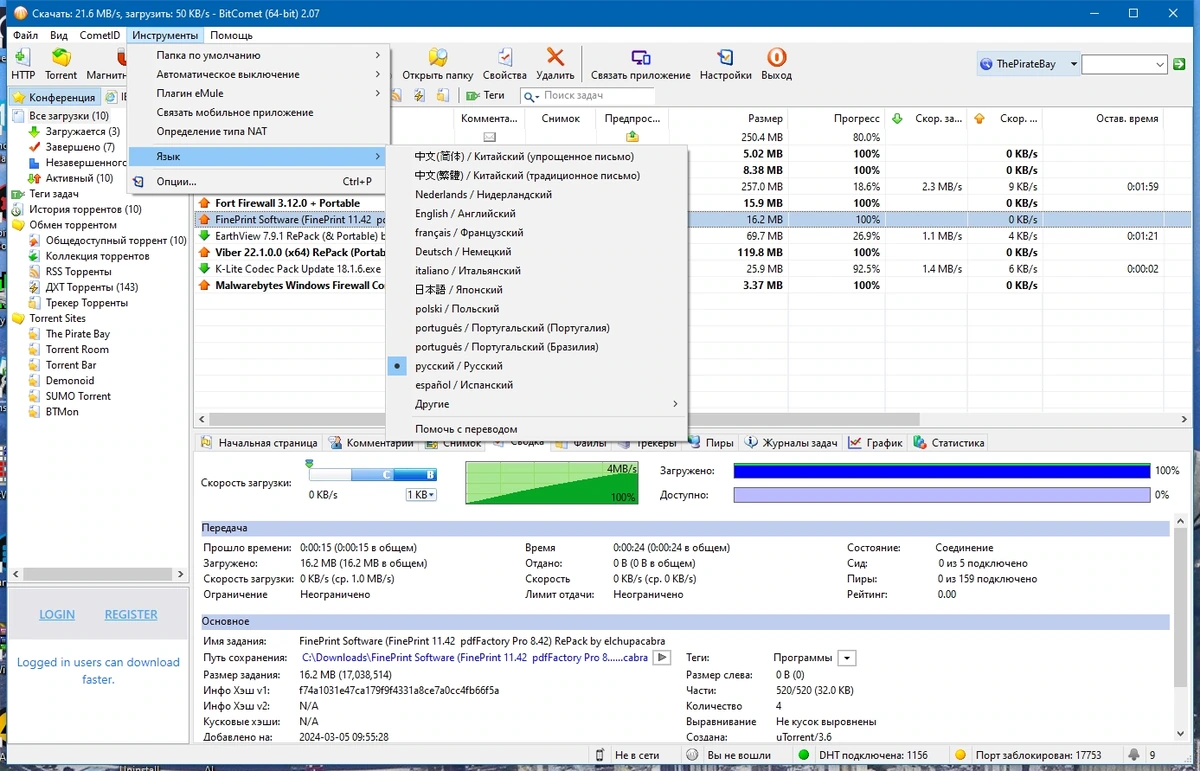Image resolution: width=1200 pixels, height=771 pixels.
Task: Click Опции... menu entry
Action: (x=258, y=181)
